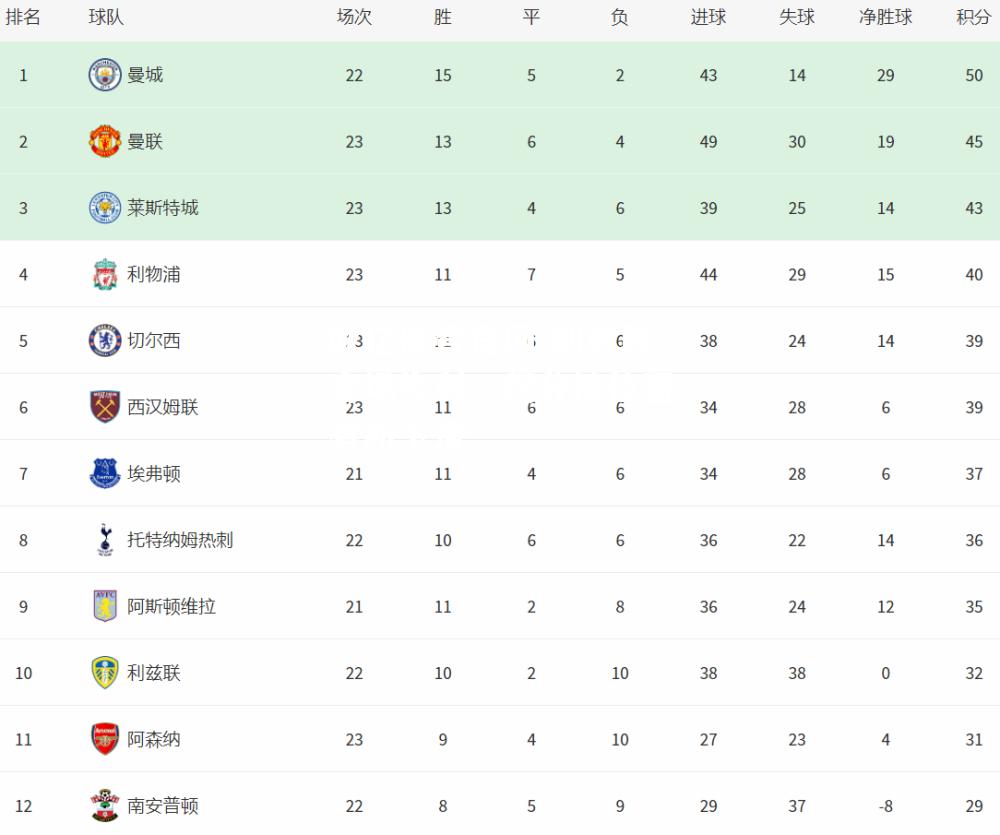Open the Liverpool club crest
1000x835 pixels.
click(x=105, y=274)
